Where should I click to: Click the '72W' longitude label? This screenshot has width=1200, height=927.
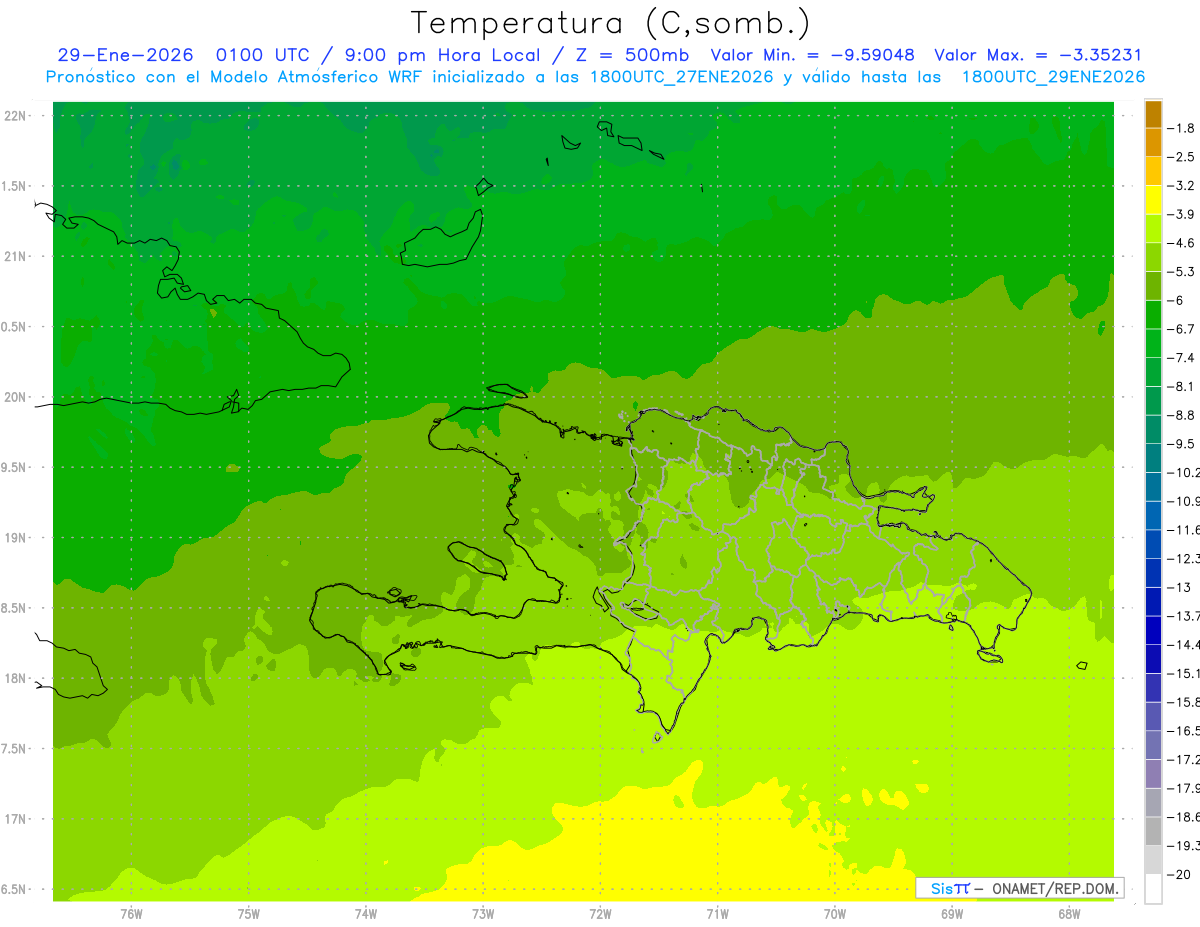601,913
